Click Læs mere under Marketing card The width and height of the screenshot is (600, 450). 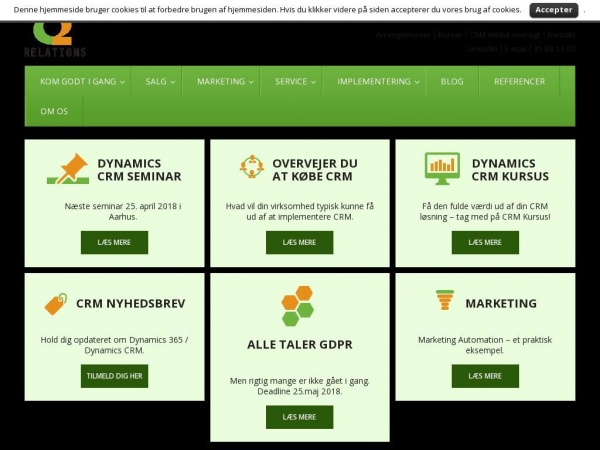coord(485,376)
